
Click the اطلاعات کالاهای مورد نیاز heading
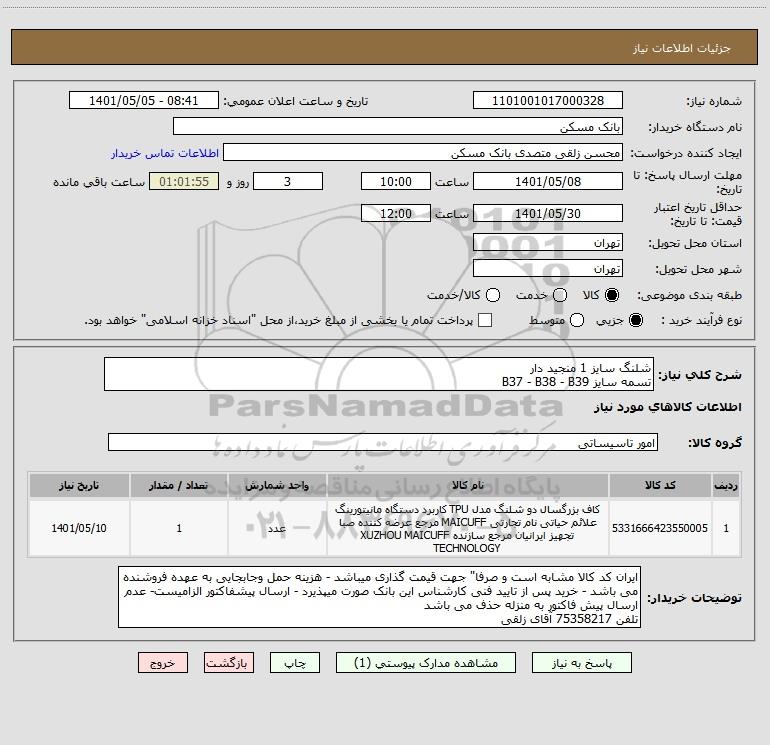tap(668, 407)
